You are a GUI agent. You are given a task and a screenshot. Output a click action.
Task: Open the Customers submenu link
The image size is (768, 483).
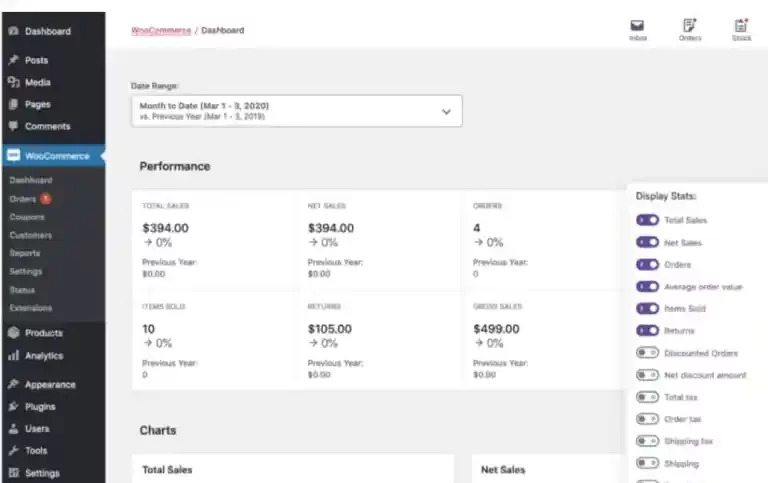(x=30, y=235)
